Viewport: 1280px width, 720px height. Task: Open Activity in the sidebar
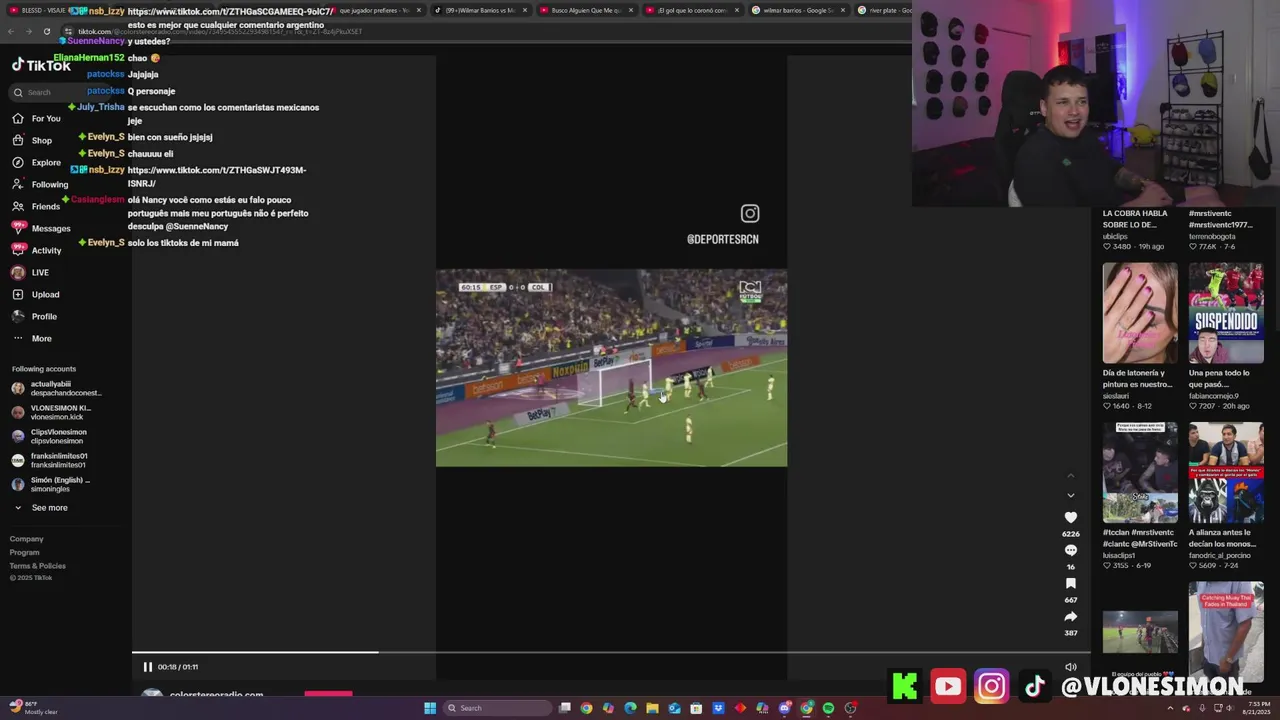(x=37, y=250)
